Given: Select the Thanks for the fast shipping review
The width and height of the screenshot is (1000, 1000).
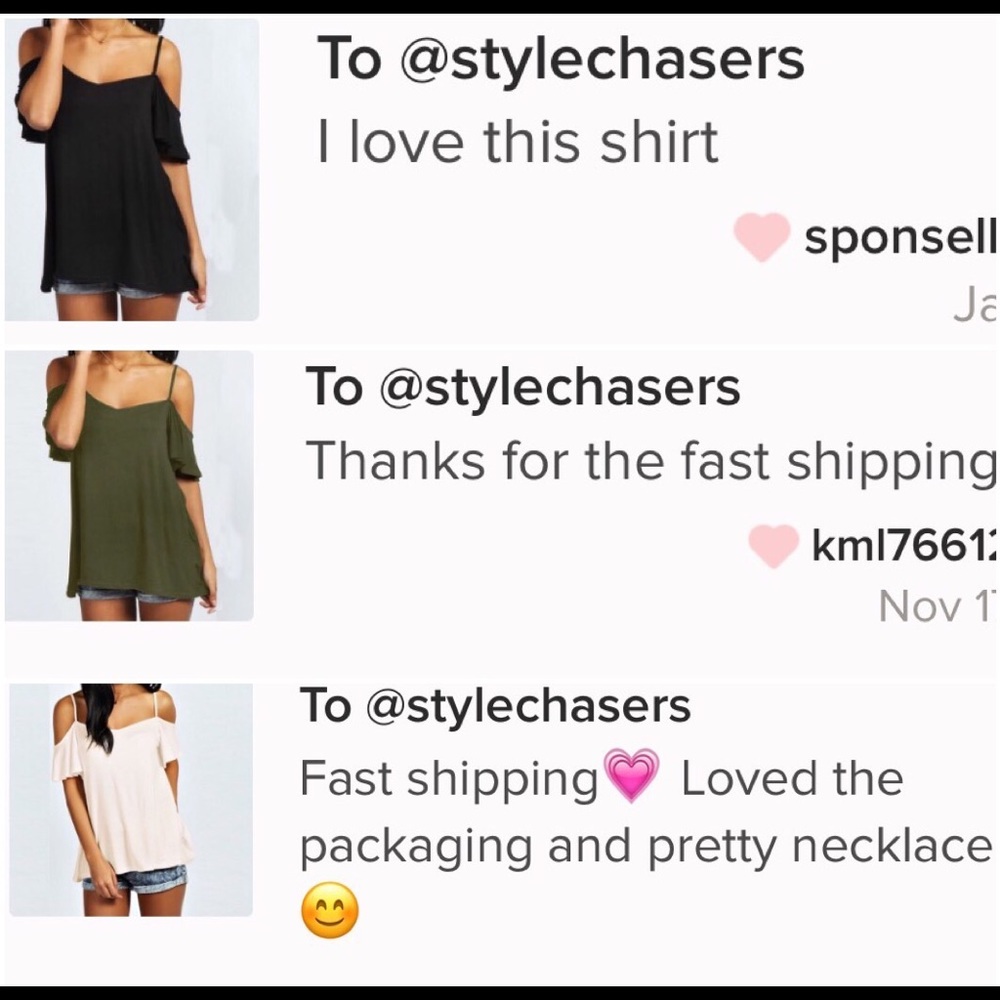Looking at the screenshot, I should click(650, 461).
